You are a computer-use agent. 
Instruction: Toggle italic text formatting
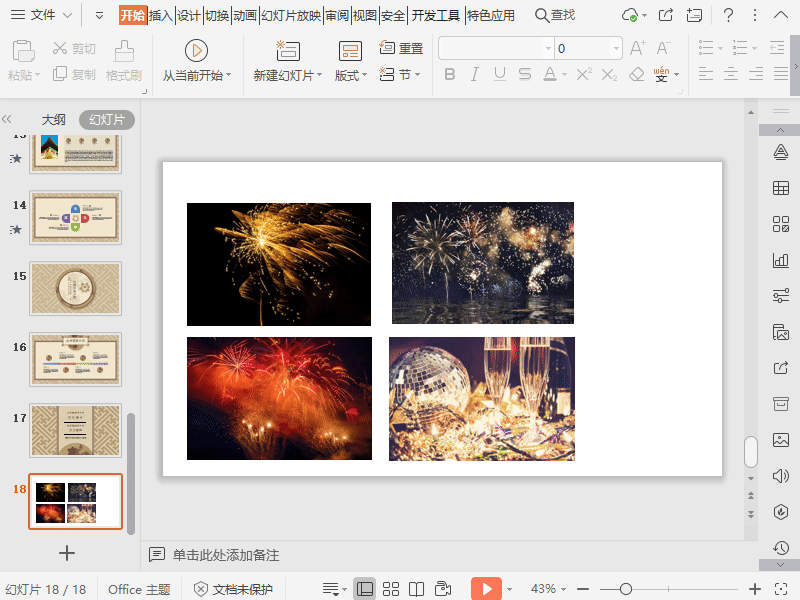click(474, 75)
